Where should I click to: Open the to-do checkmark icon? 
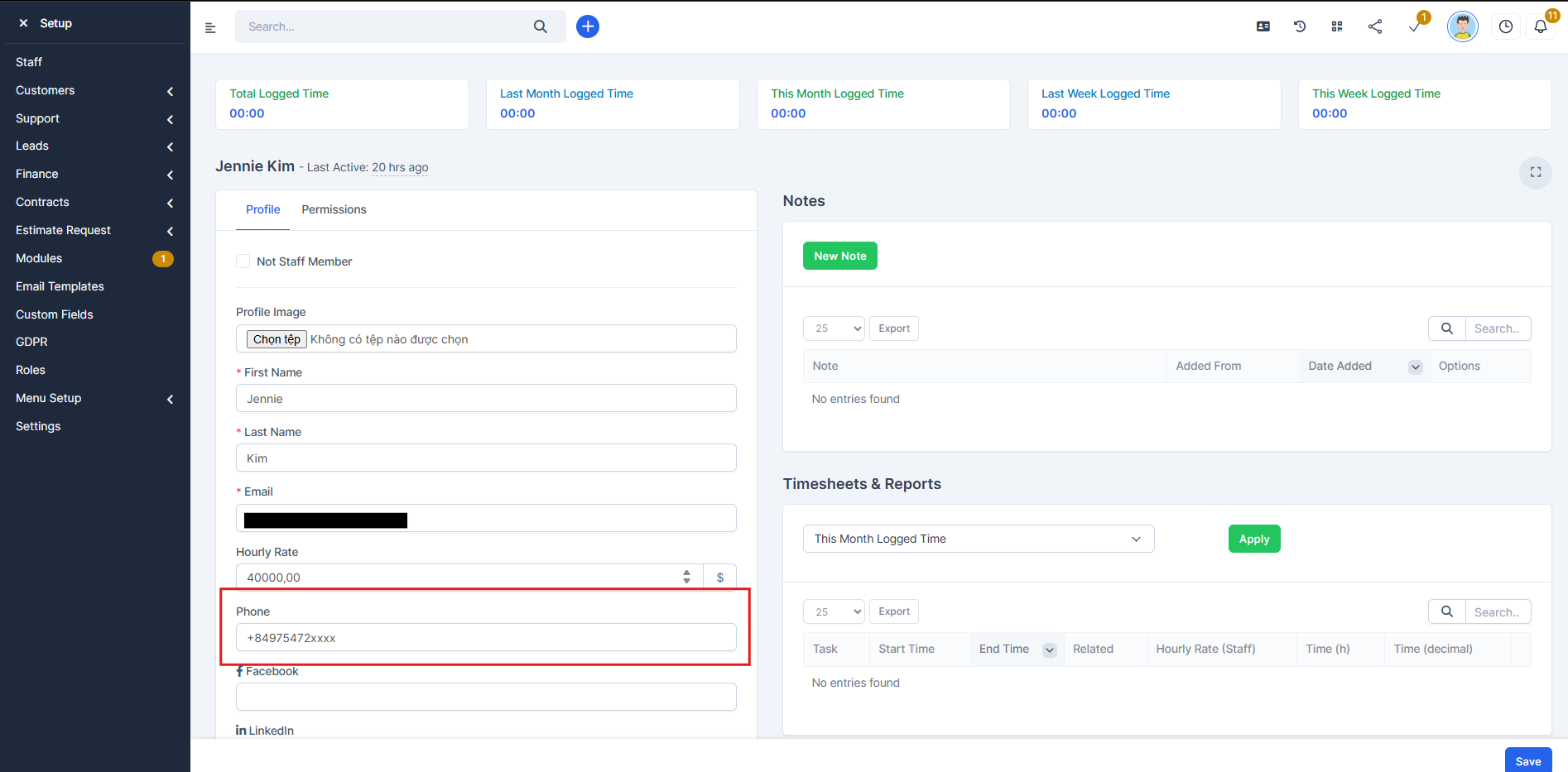[1415, 26]
